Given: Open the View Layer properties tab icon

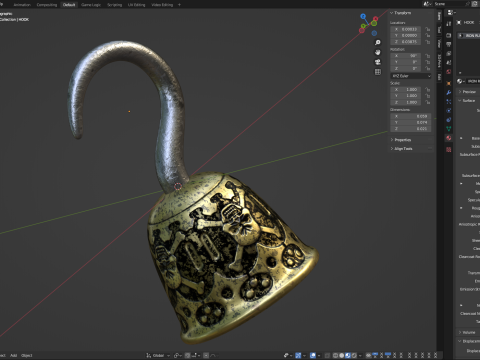Looking at the screenshot, I should click(449, 53).
